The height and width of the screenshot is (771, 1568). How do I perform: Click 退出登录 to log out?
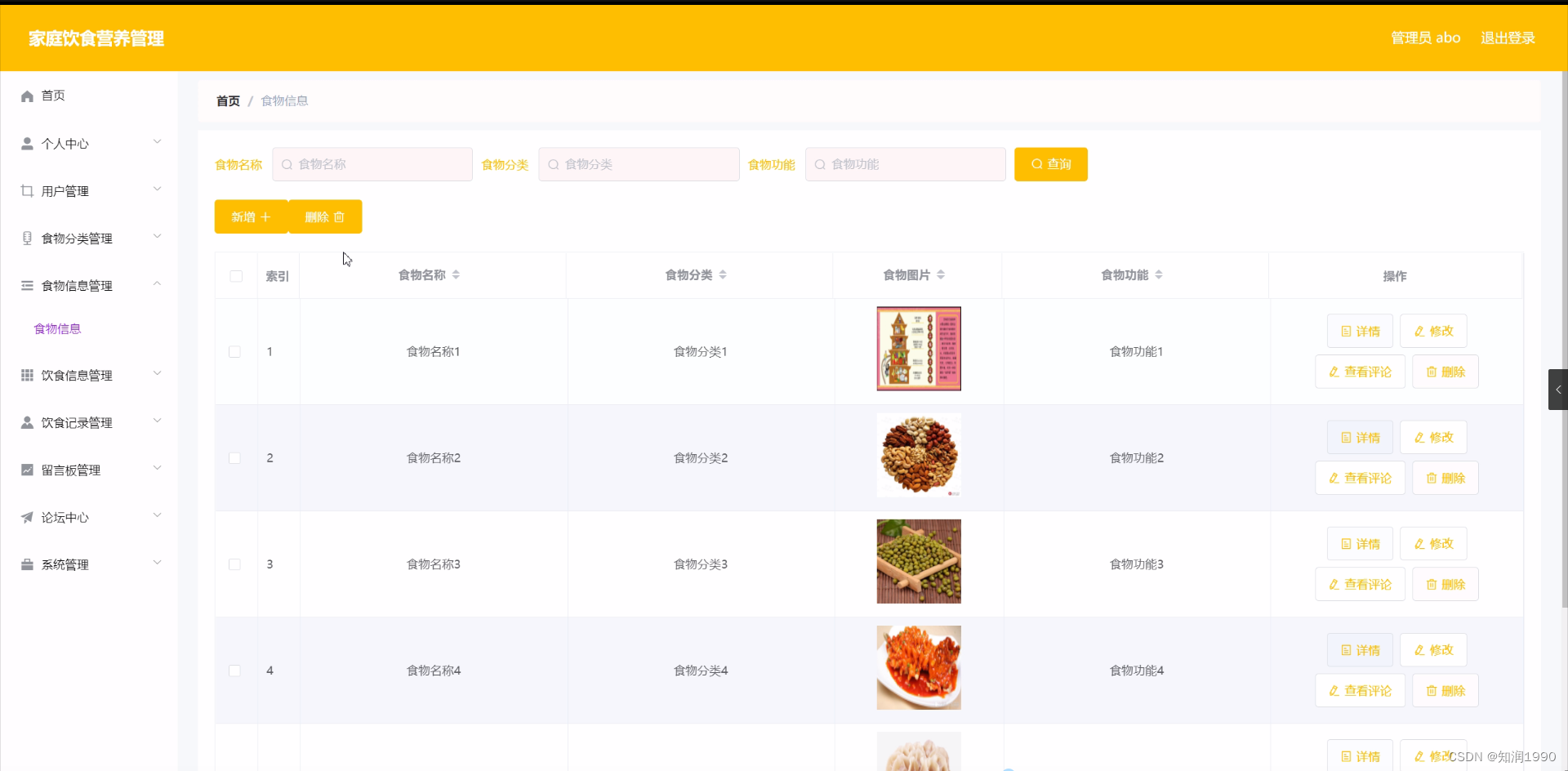(x=1508, y=38)
